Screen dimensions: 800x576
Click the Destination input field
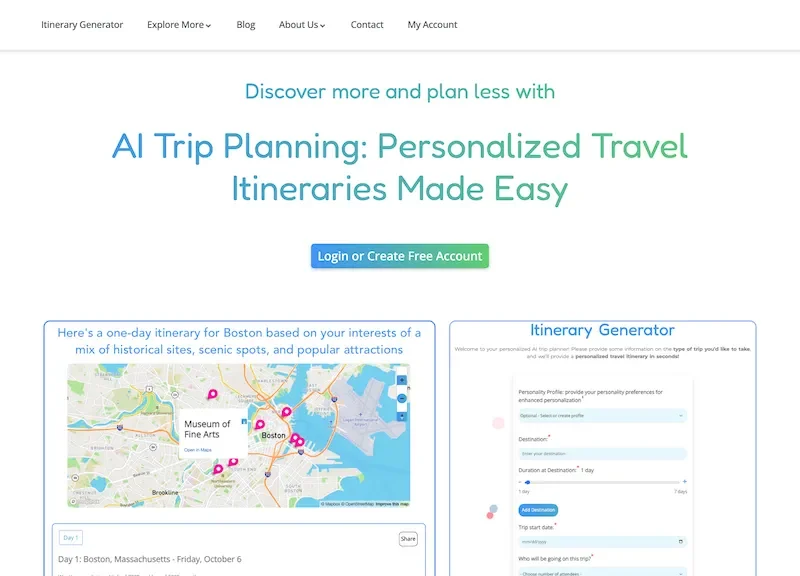602,454
